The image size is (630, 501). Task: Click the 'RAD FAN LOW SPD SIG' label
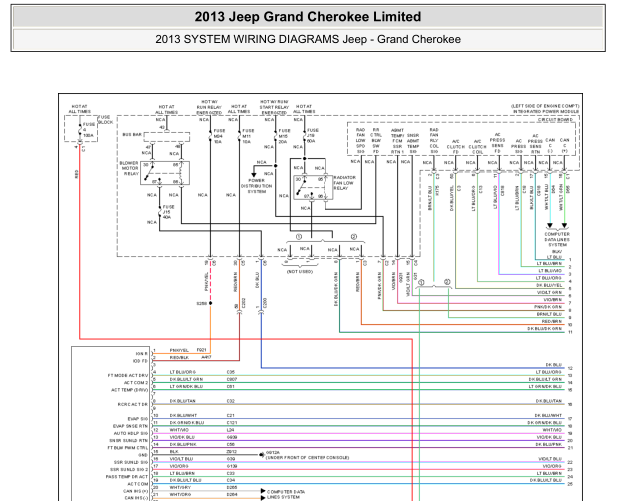[x=360, y=141]
